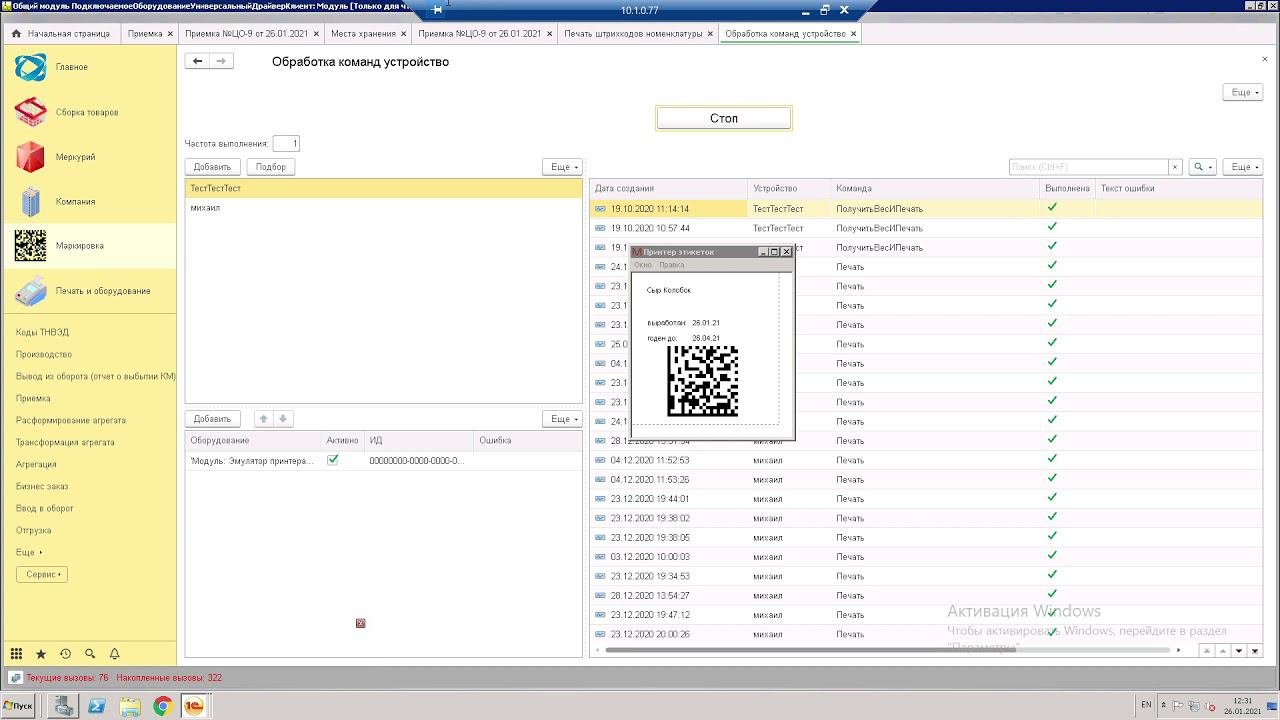Viewport: 1280px width, 720px height.
Task: Click the Выполнена checkmark for 19.10.2020 10:57:44 row
Action: pos(1052,228)
